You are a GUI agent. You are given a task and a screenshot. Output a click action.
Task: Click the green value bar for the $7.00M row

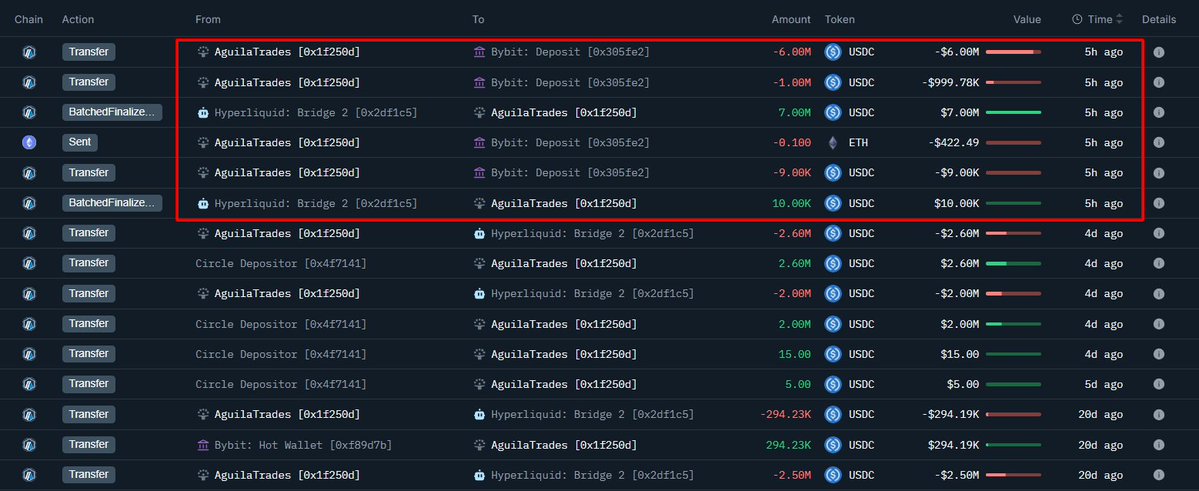coord(1013,112)
